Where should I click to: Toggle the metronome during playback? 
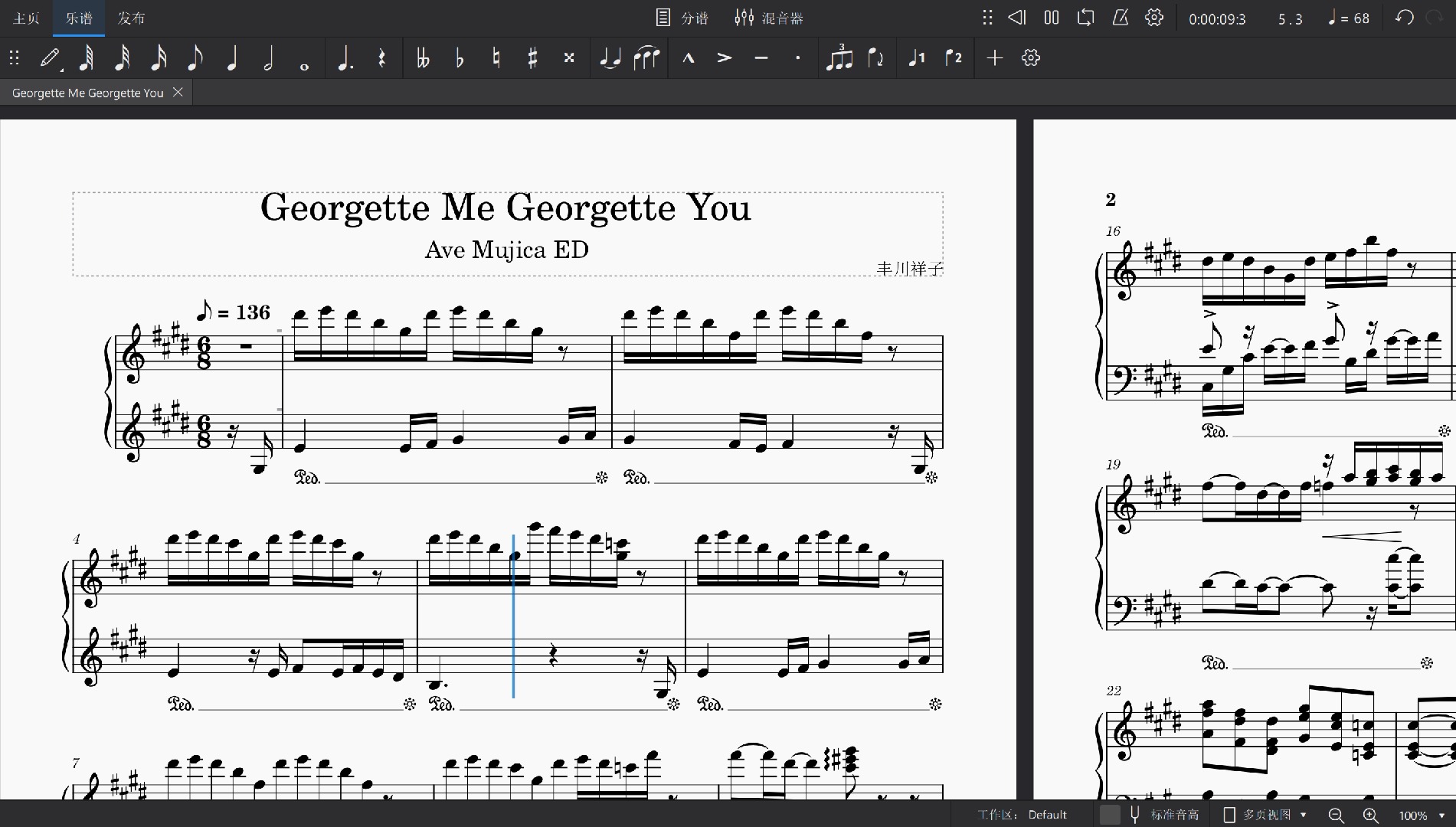point(1120,18)
